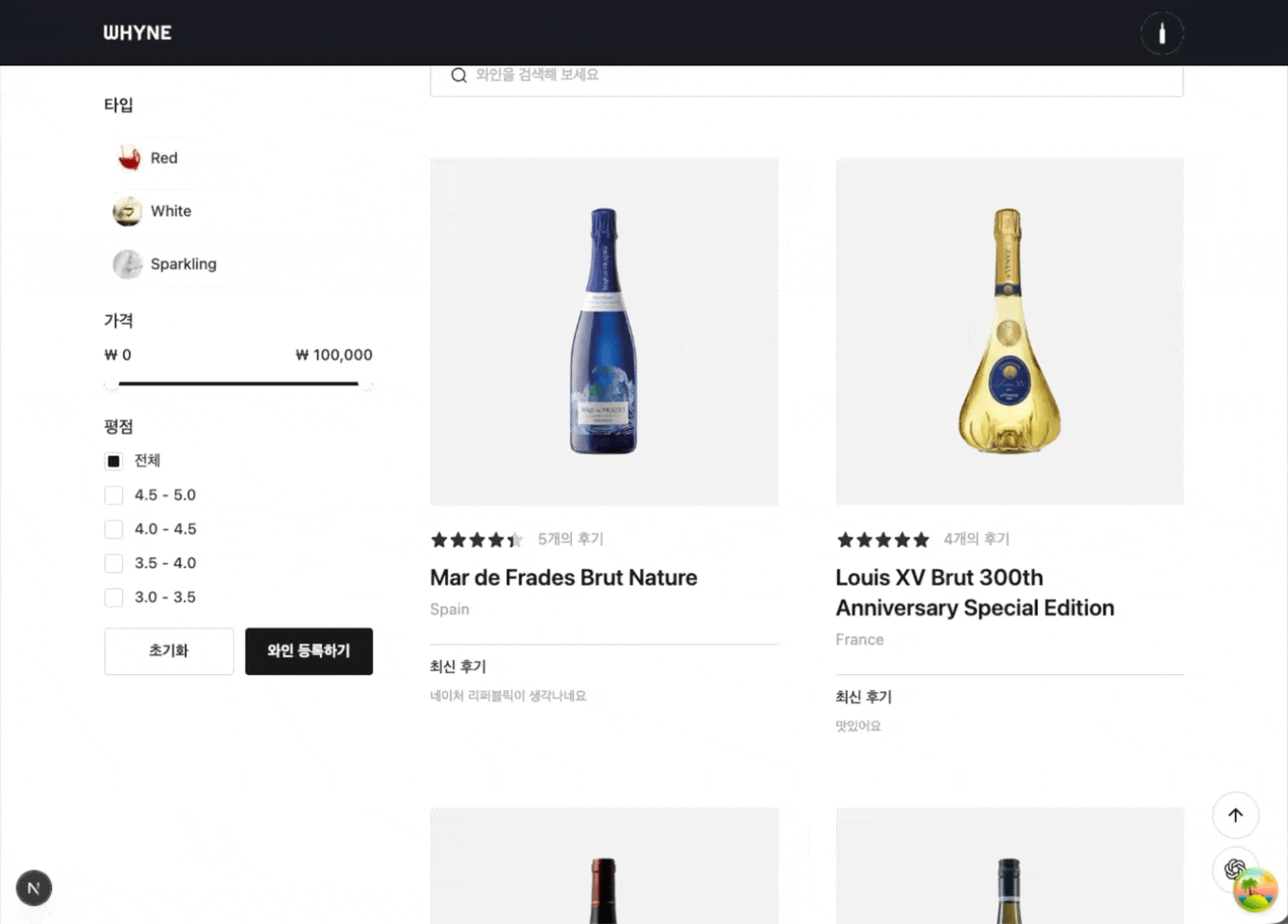Click the WHYNE logo

click(x=137, y=33)
